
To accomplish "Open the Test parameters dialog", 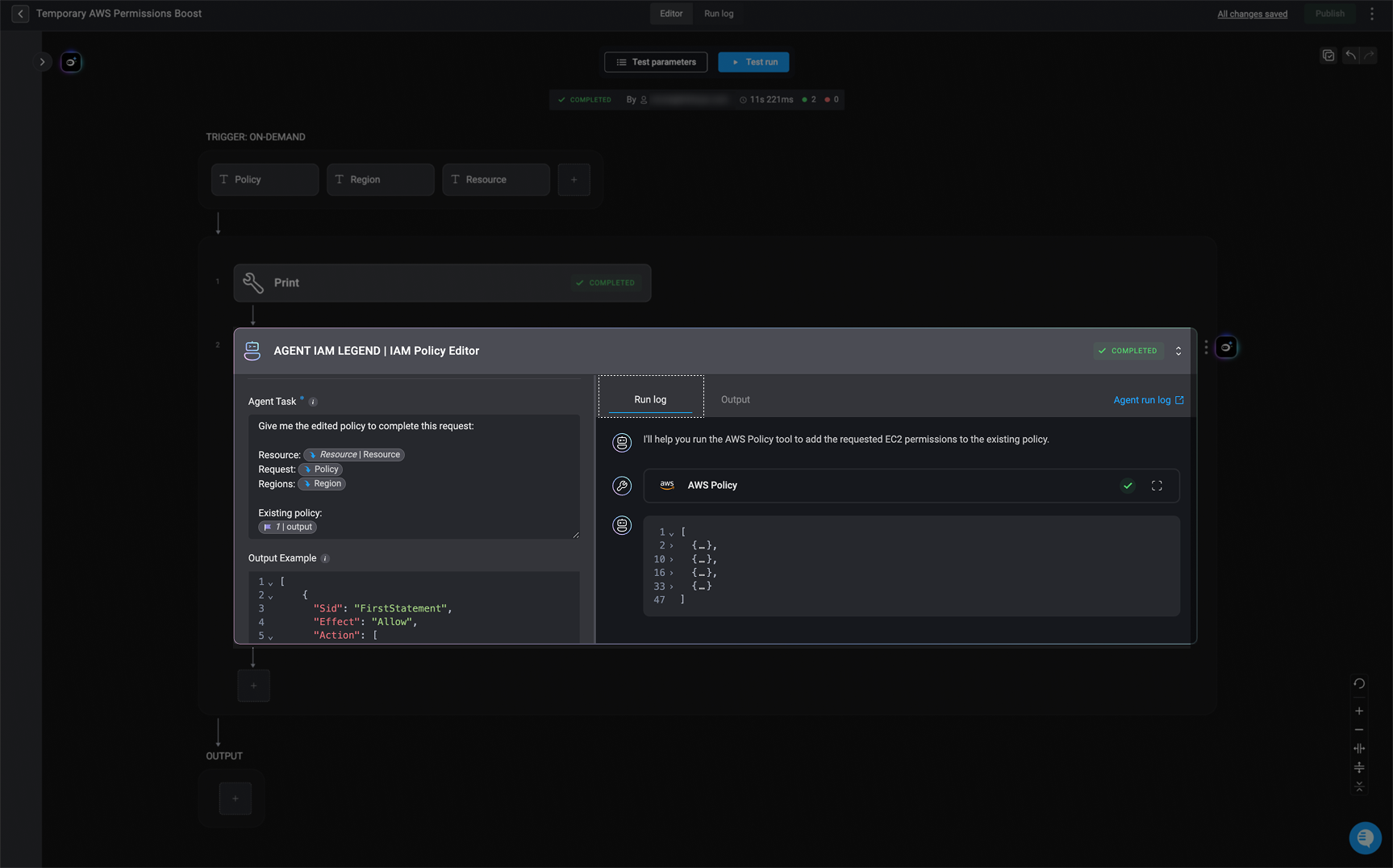I will (656, 62).
